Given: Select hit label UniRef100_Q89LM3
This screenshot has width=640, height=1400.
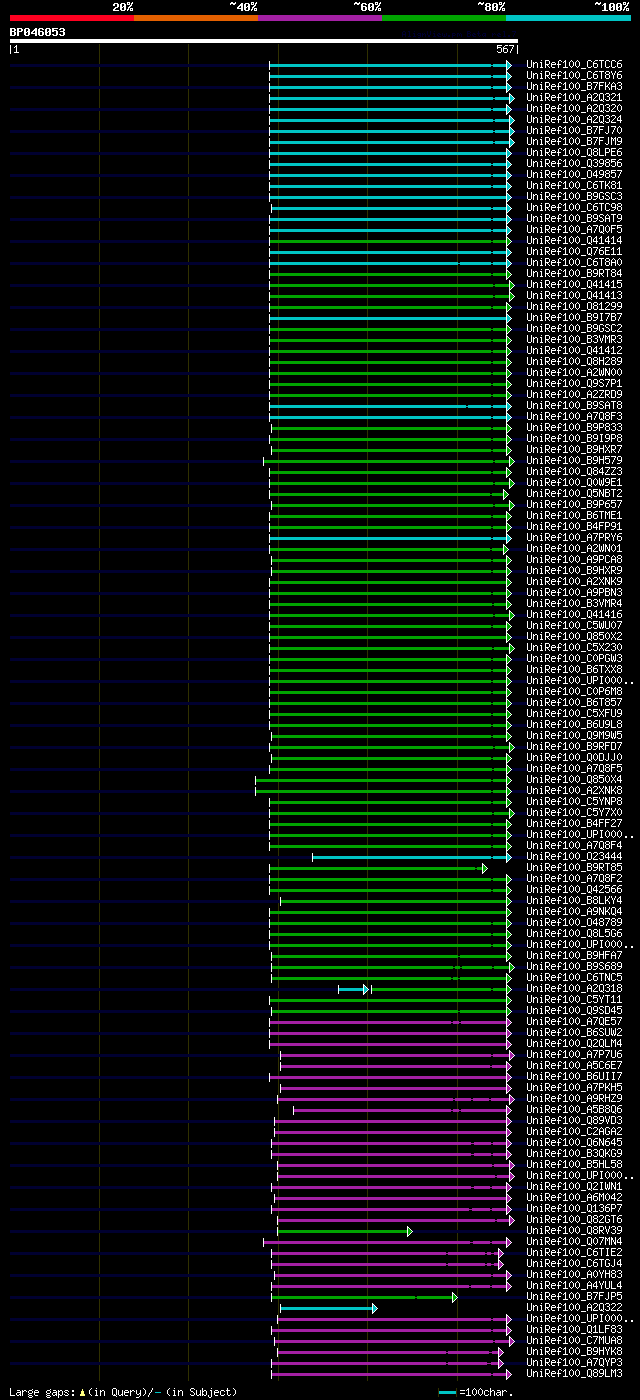Looking at the screenshot, I should pos(574,1374).
